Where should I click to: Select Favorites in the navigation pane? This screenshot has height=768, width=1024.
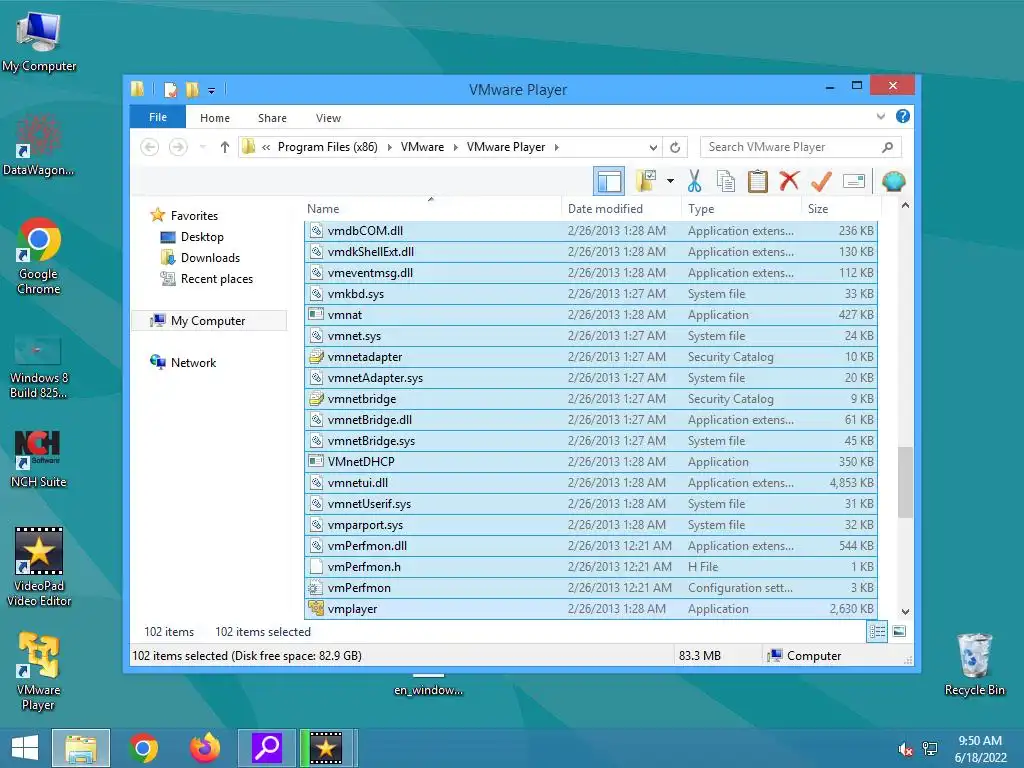pos(194,216)
